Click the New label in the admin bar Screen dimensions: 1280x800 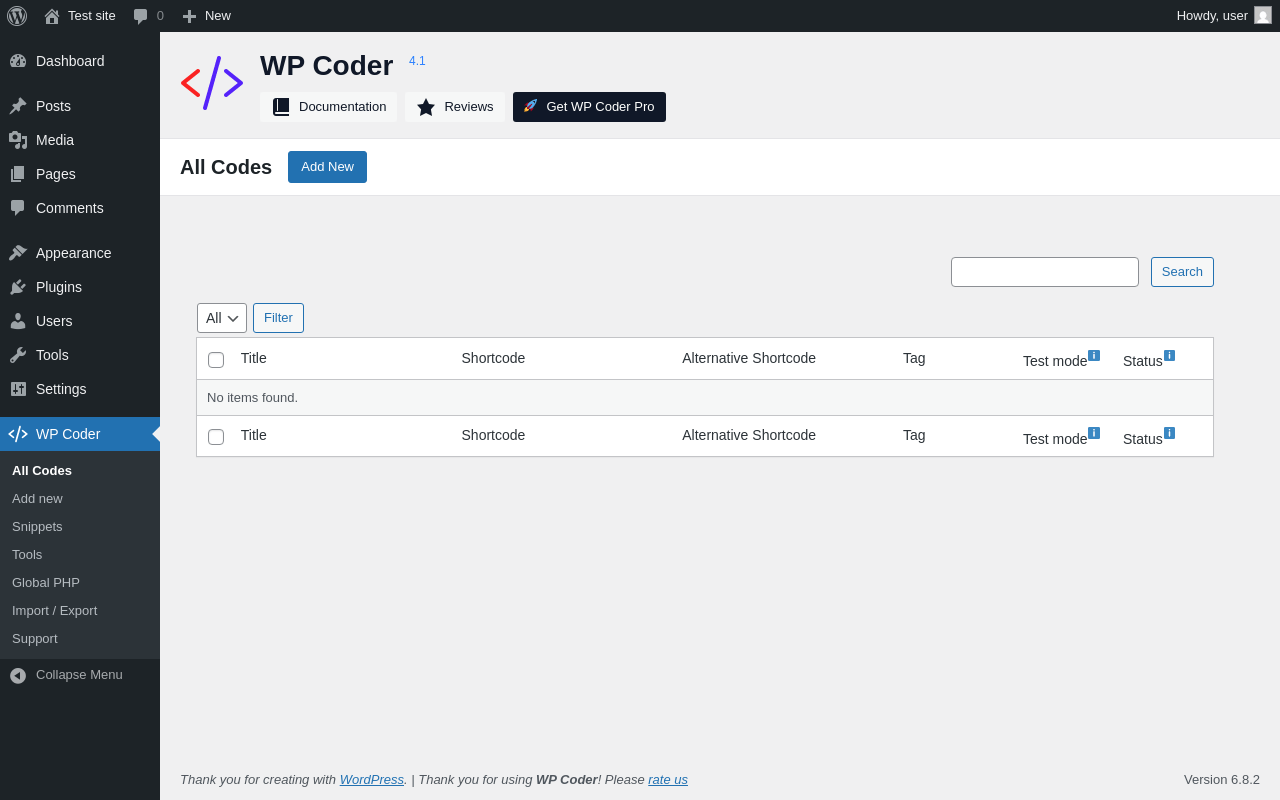(x=218, y=16)
